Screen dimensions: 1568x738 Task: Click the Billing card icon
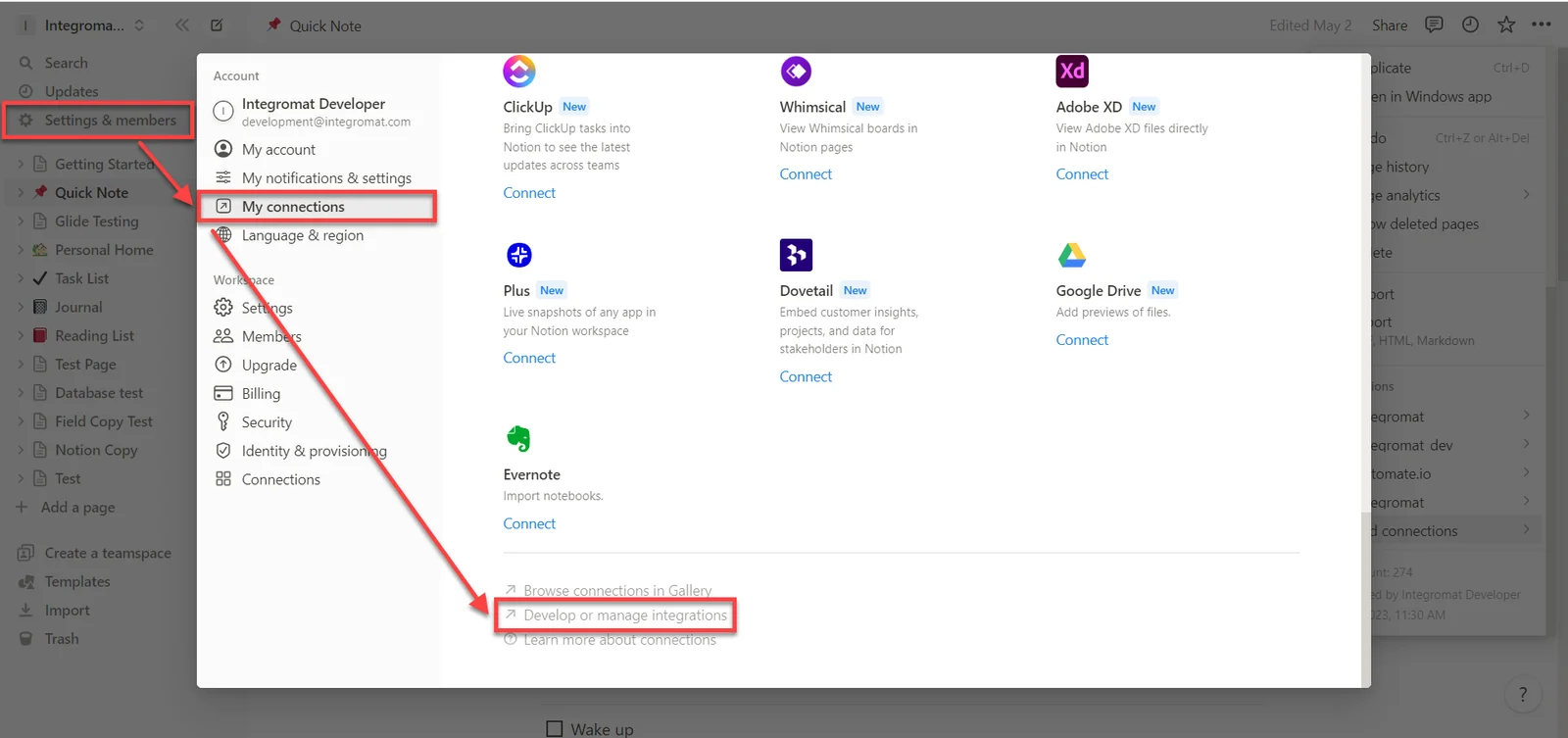point(223,394)
